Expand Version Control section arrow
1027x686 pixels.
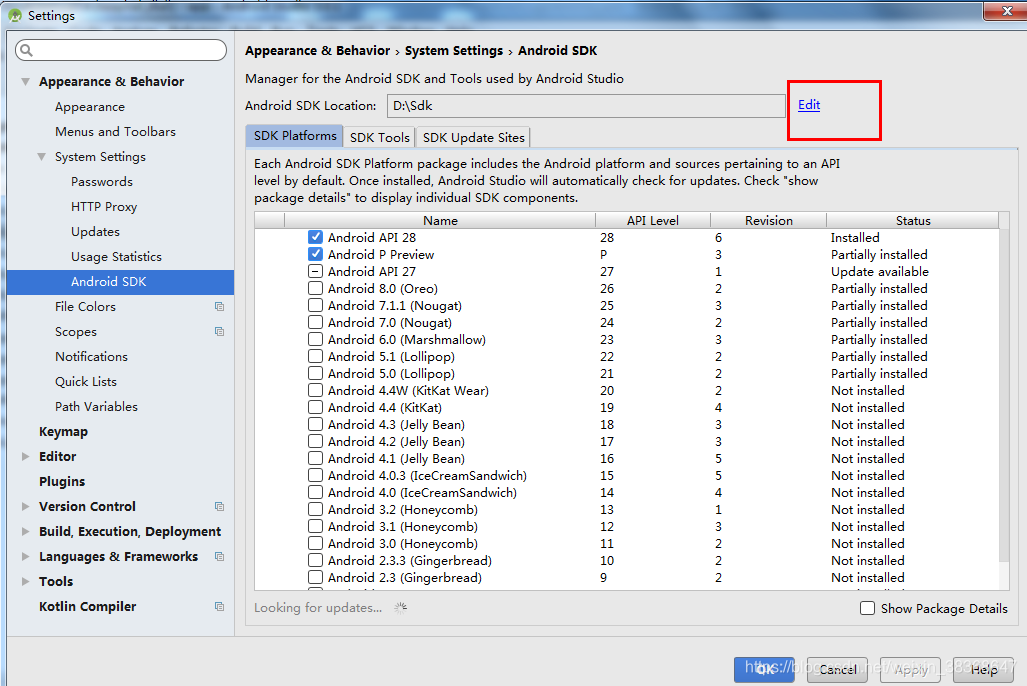(26, 506)
